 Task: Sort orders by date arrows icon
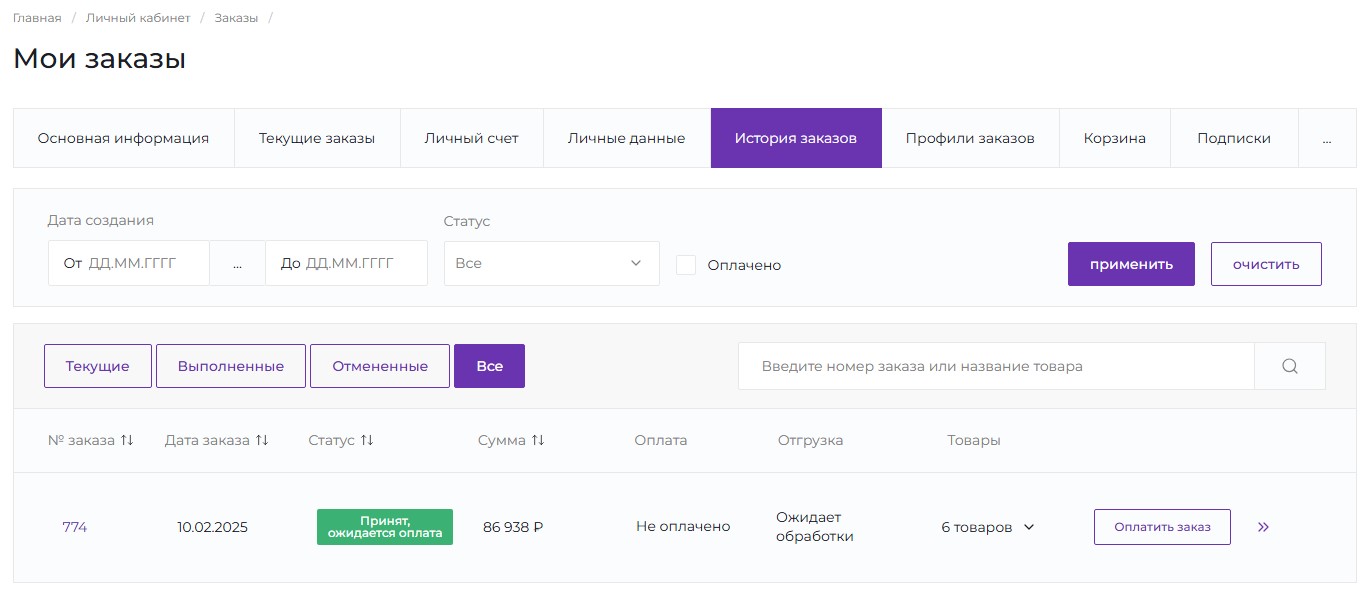coord(262,440)
